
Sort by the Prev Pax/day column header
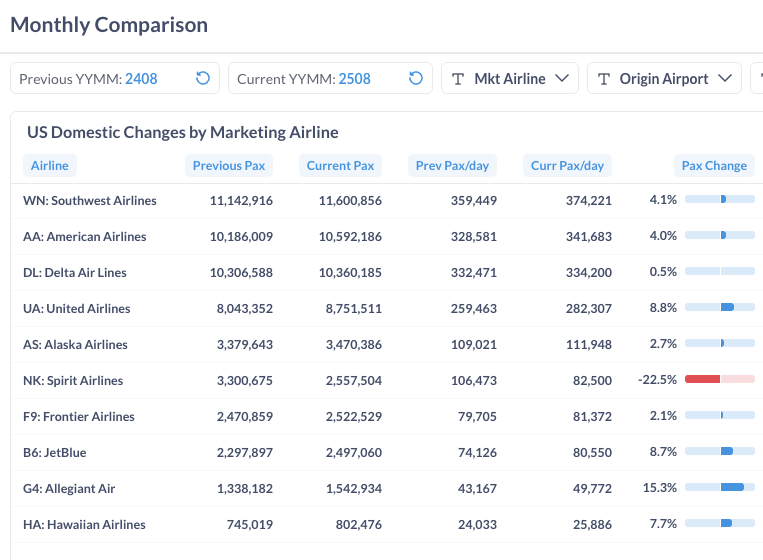pos(452,165)
